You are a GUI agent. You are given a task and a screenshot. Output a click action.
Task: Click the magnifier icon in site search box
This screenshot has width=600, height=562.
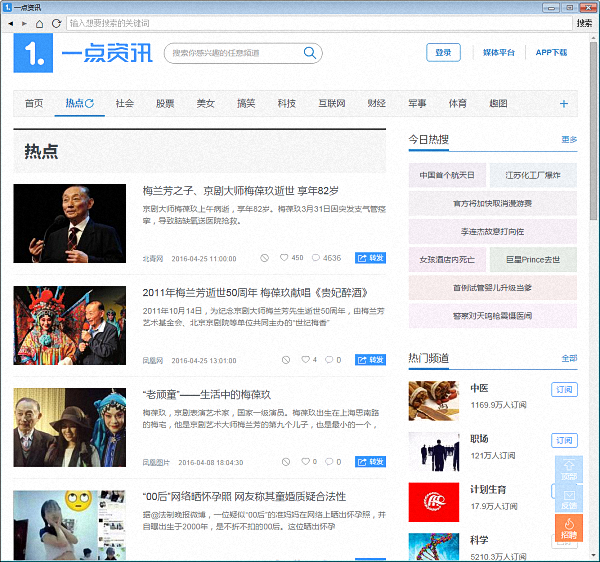point(311,53)
